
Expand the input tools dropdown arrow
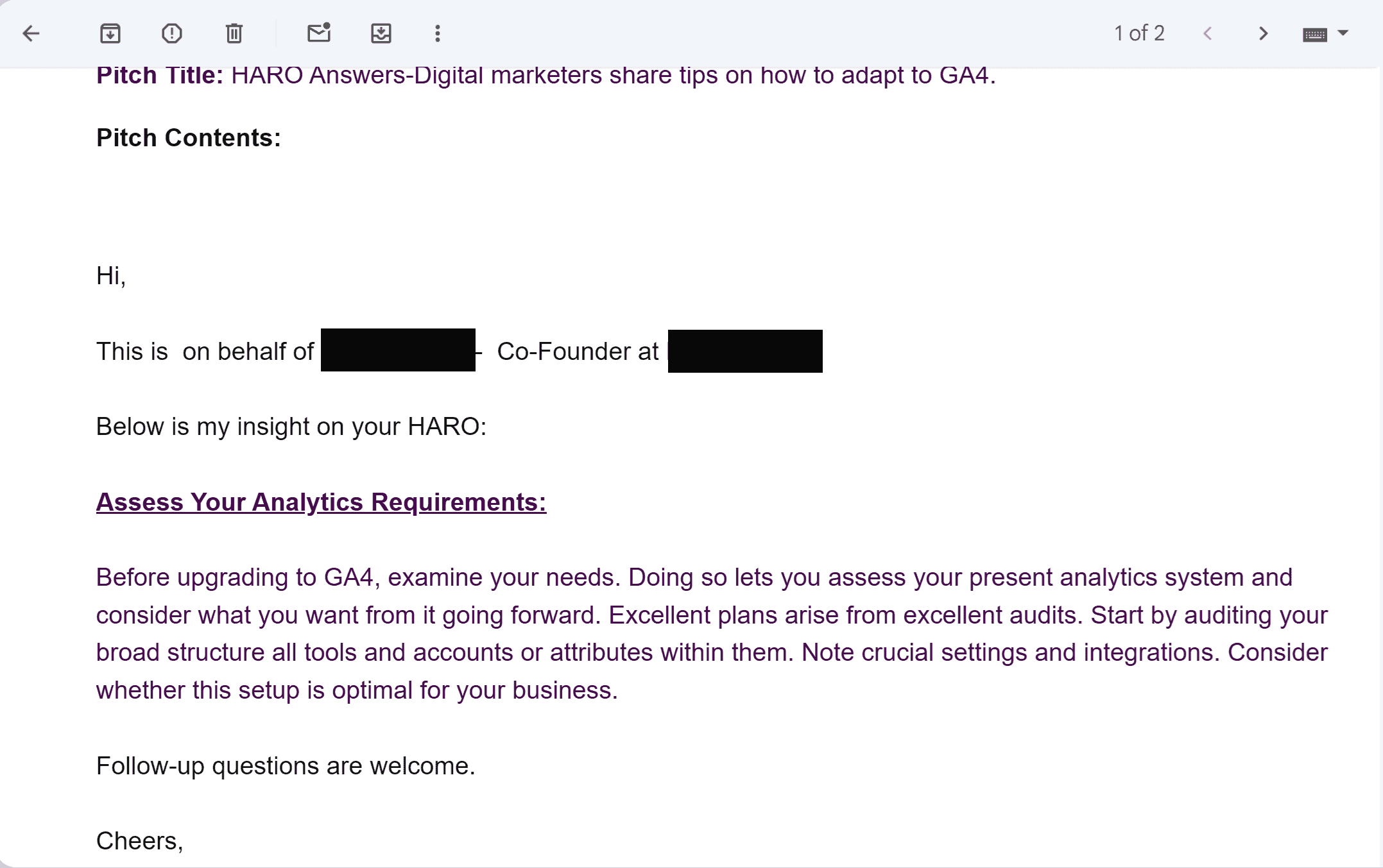pos(1343,33)
